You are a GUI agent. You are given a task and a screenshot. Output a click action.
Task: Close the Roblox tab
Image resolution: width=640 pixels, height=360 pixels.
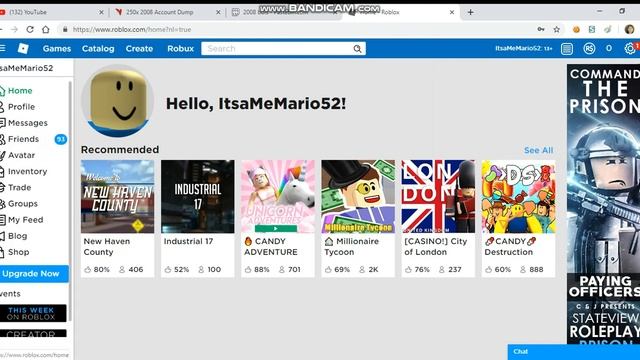coord(452,12)
